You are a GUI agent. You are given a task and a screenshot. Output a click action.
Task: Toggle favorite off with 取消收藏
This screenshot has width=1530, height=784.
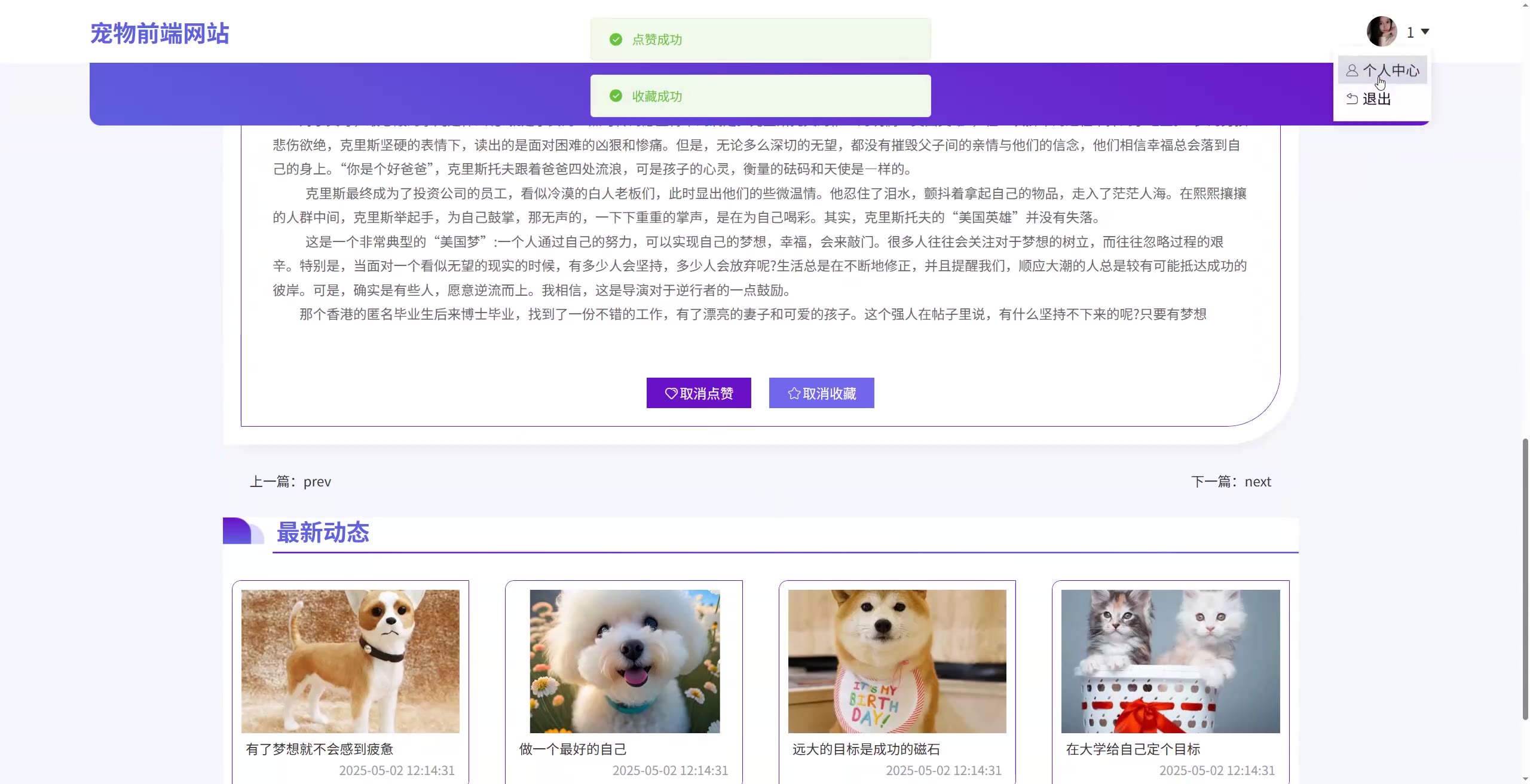pos(821,393)
